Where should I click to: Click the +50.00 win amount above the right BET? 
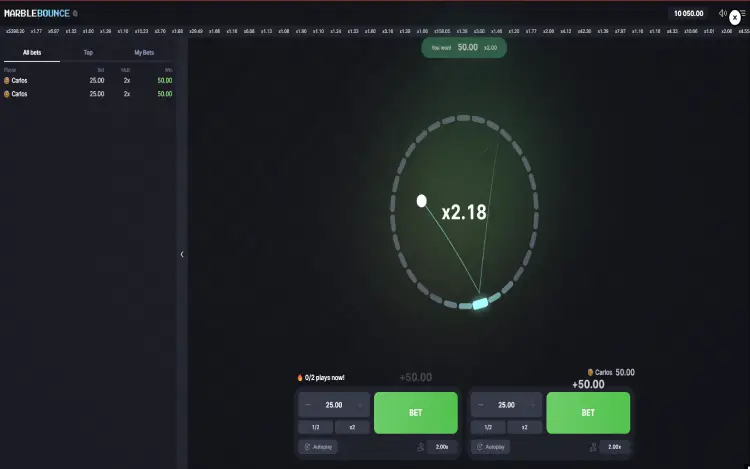588,384
